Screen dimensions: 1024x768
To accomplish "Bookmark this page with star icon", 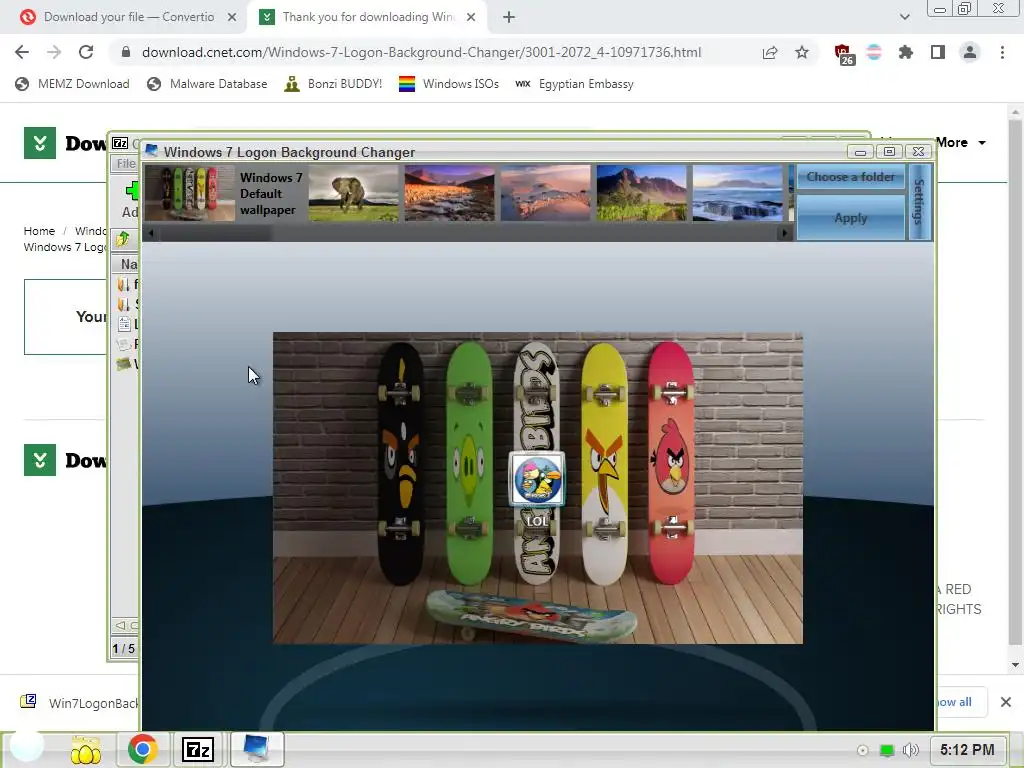I will 802,52.
